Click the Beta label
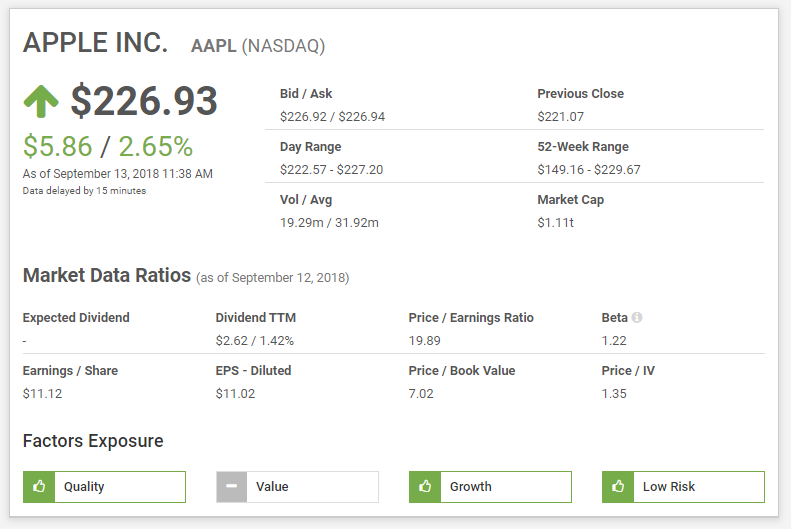Screen dimensions: 791x529 [614, 318]
